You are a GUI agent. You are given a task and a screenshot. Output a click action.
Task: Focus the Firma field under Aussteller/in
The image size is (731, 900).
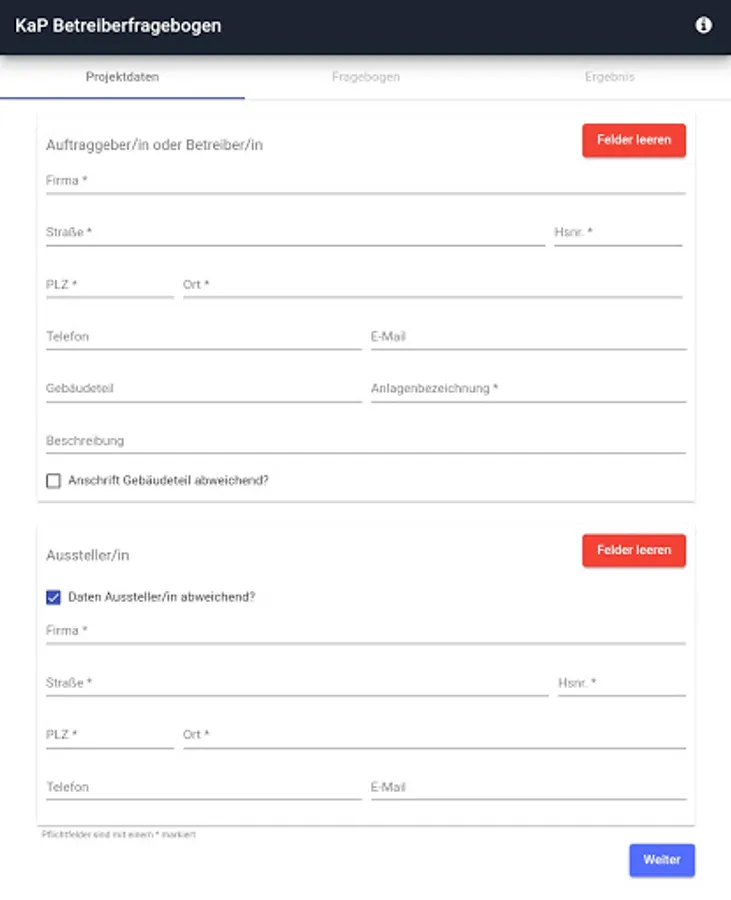click(x=365, y=631)
